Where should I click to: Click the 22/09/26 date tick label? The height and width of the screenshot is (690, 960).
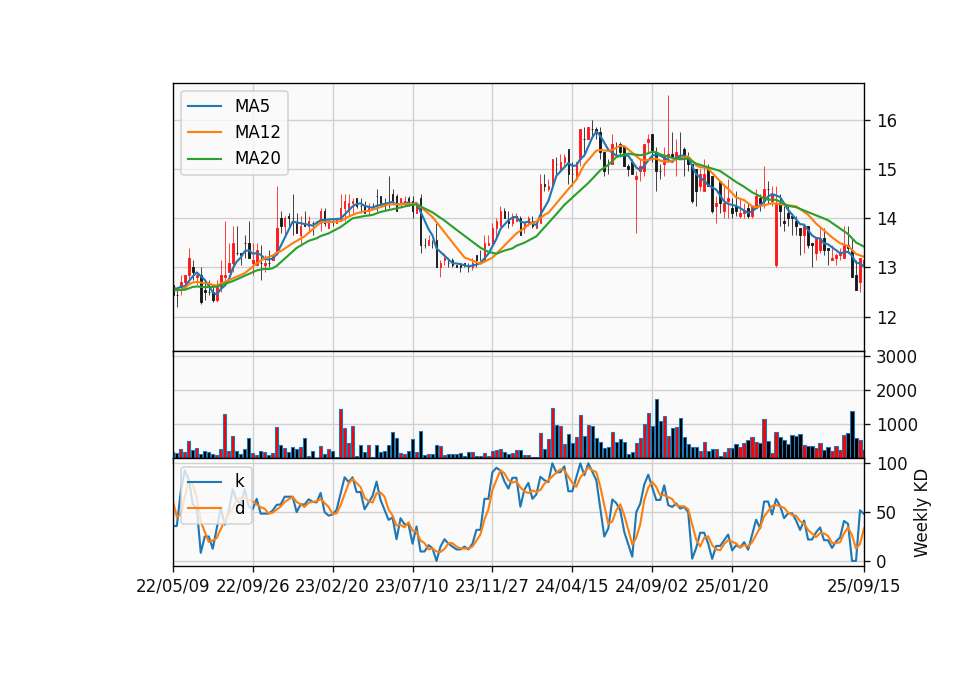253,586
